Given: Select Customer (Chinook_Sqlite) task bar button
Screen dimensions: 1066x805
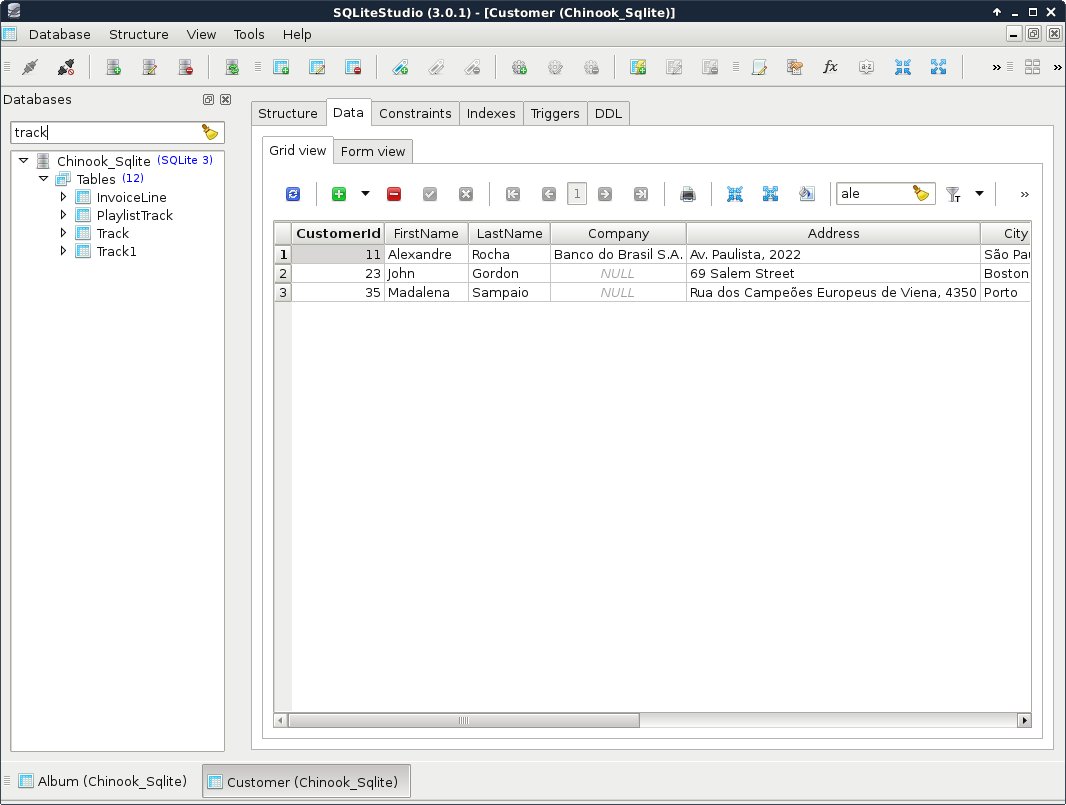Looking at the screenshot, I should coord(305,782).
